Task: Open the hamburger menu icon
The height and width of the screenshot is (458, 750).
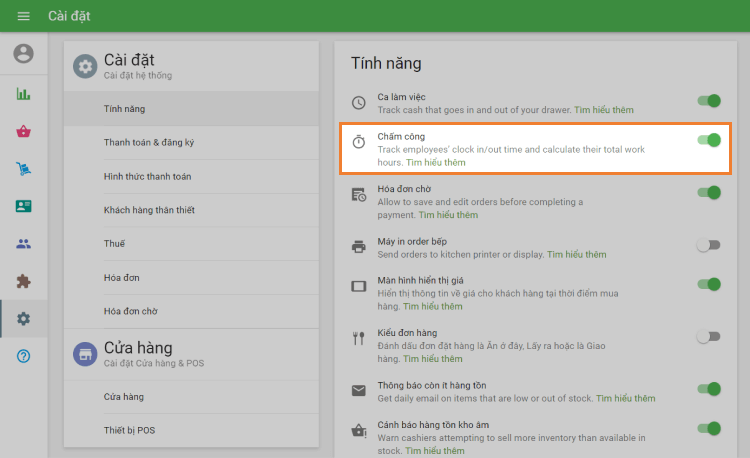Action: [x=23, y=16]
